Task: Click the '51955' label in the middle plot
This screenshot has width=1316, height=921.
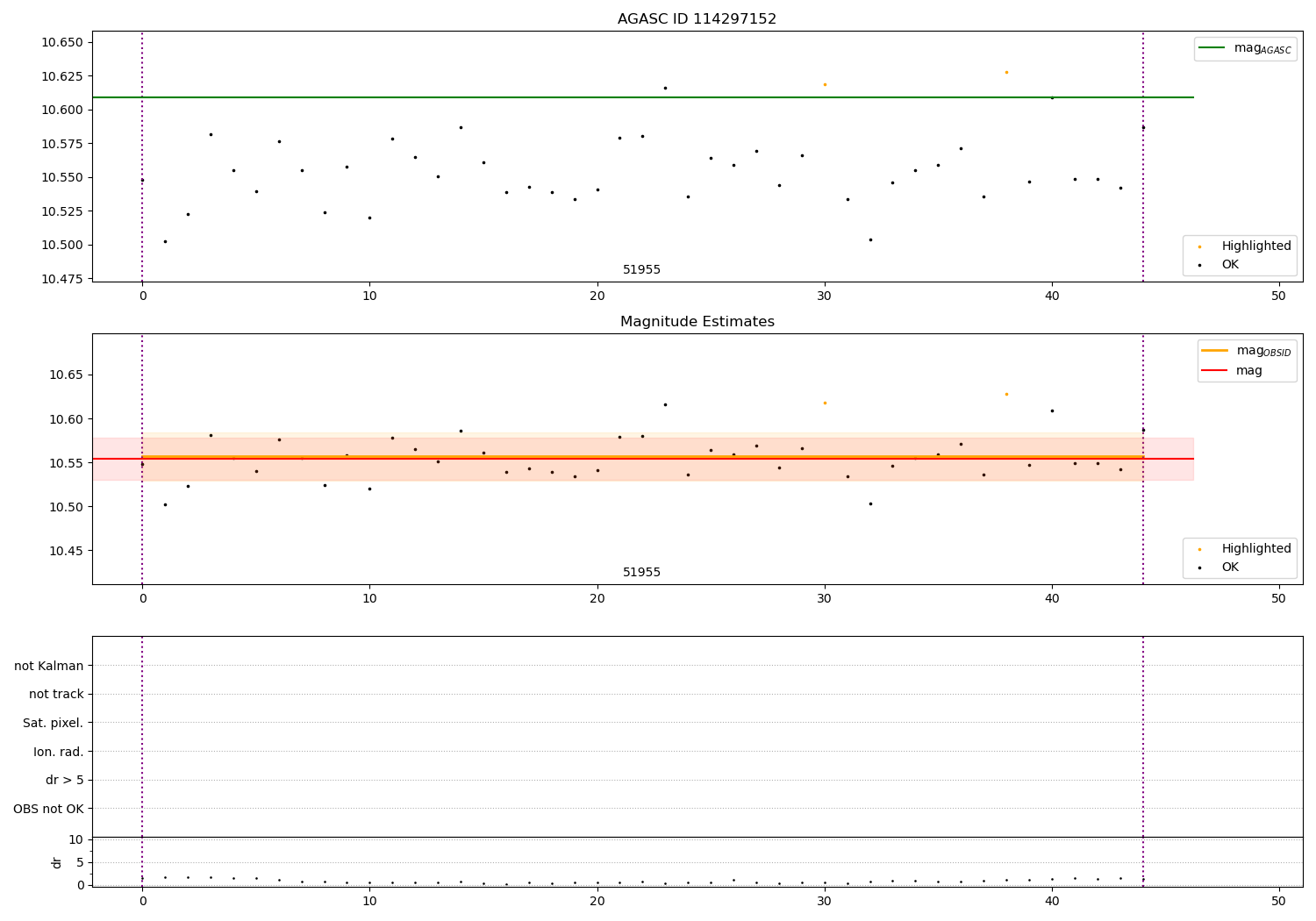Action: pyautogui.click(x=641, y=572)
